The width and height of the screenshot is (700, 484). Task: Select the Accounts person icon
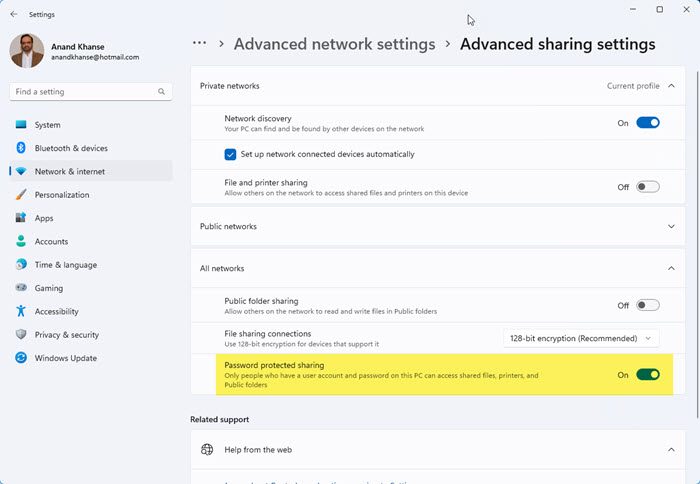(21, 241)
